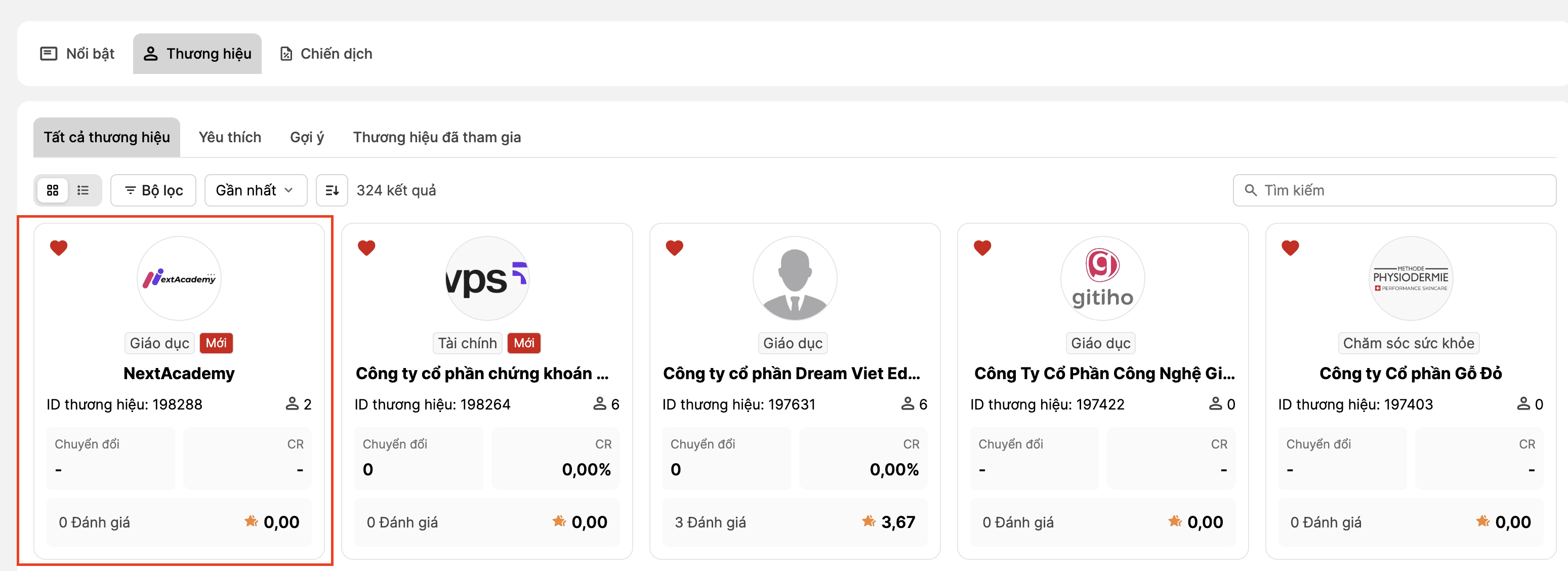The width and height of the screenshot is (1568, 571).
Task: Toggle favorite heart on VPS card
Action: (x=366, y=248)
